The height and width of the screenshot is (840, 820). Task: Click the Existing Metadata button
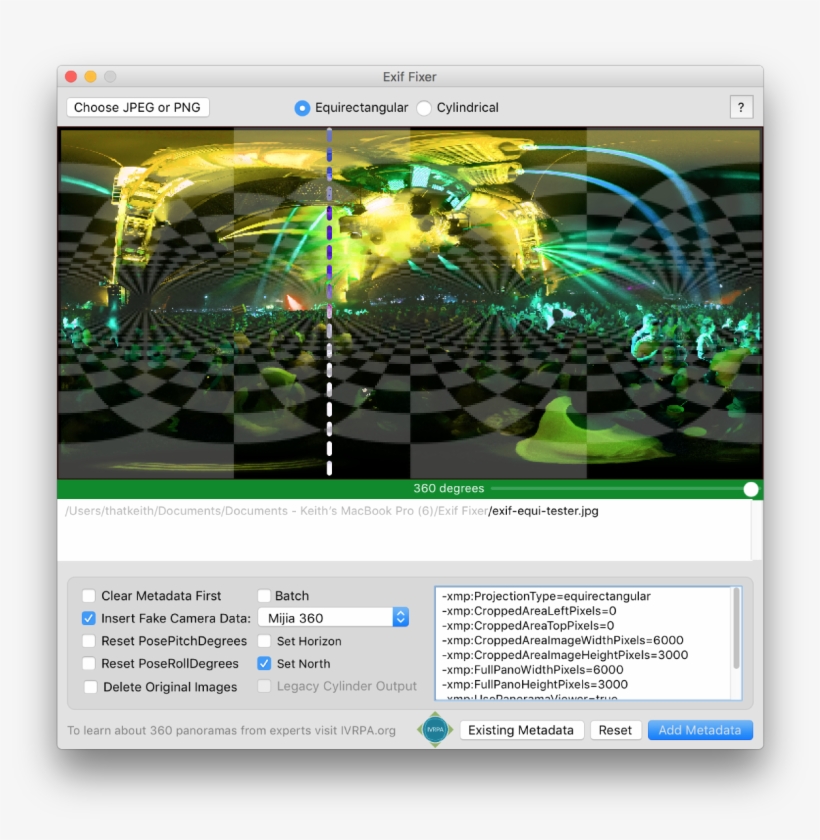pos(521,730)
